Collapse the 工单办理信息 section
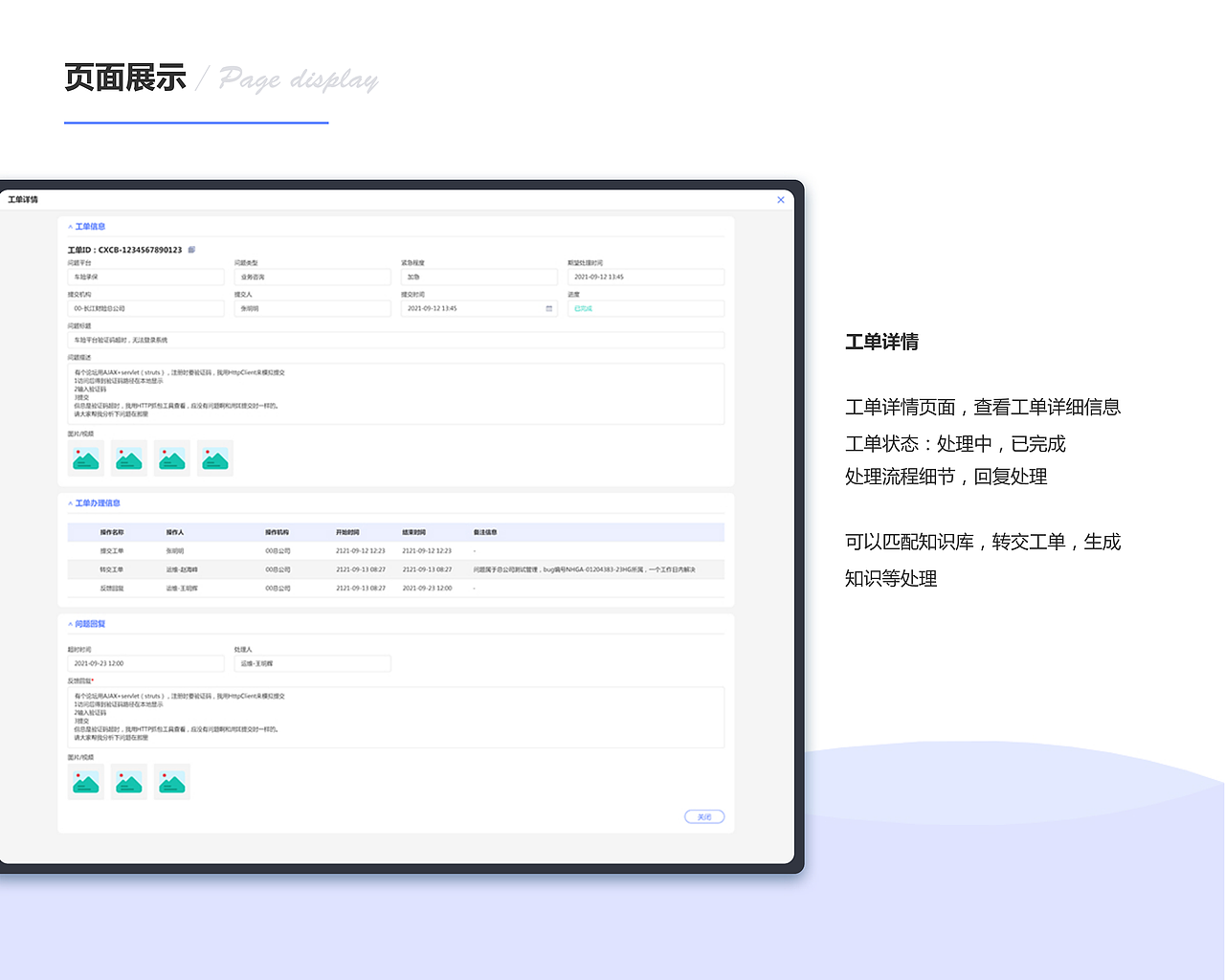Image resolution: width=1225 pixels, height=980 pixels. click(x=69, y=502)
